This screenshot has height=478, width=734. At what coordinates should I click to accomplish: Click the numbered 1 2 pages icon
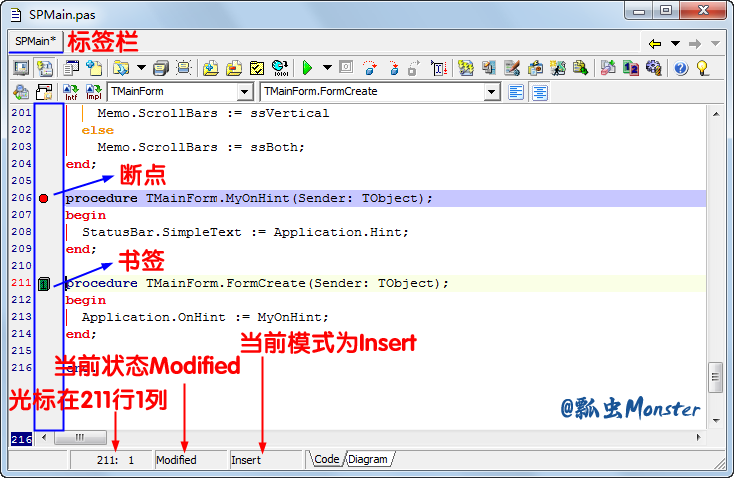[631, 68]
